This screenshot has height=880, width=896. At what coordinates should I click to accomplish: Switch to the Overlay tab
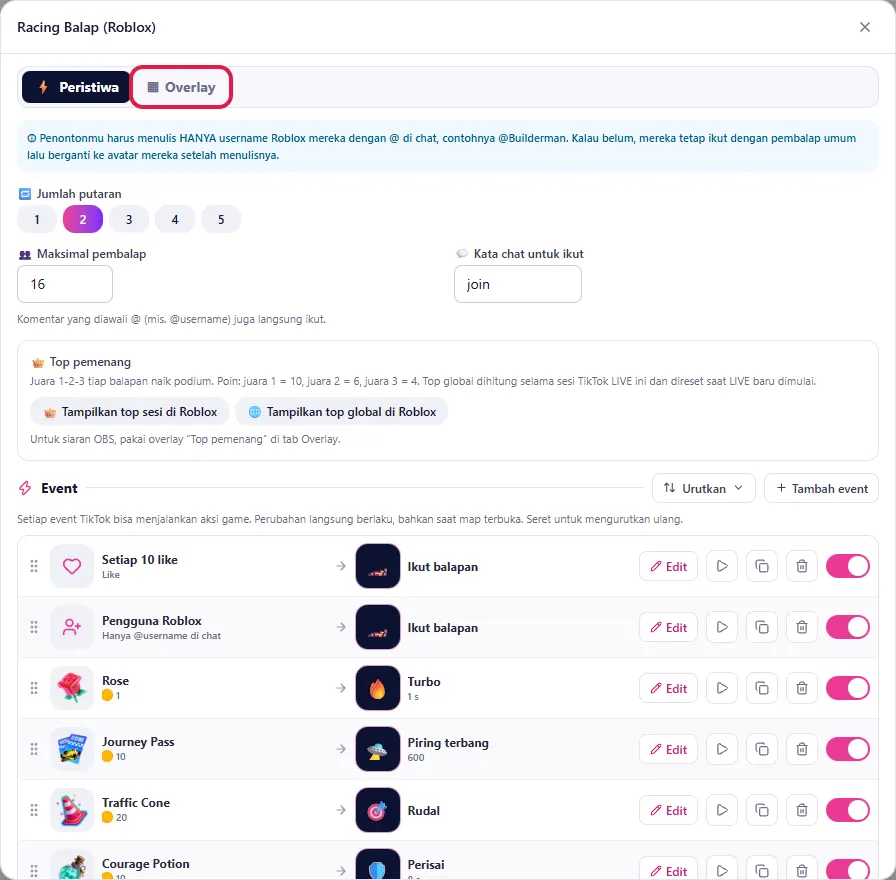coord(181,87)
